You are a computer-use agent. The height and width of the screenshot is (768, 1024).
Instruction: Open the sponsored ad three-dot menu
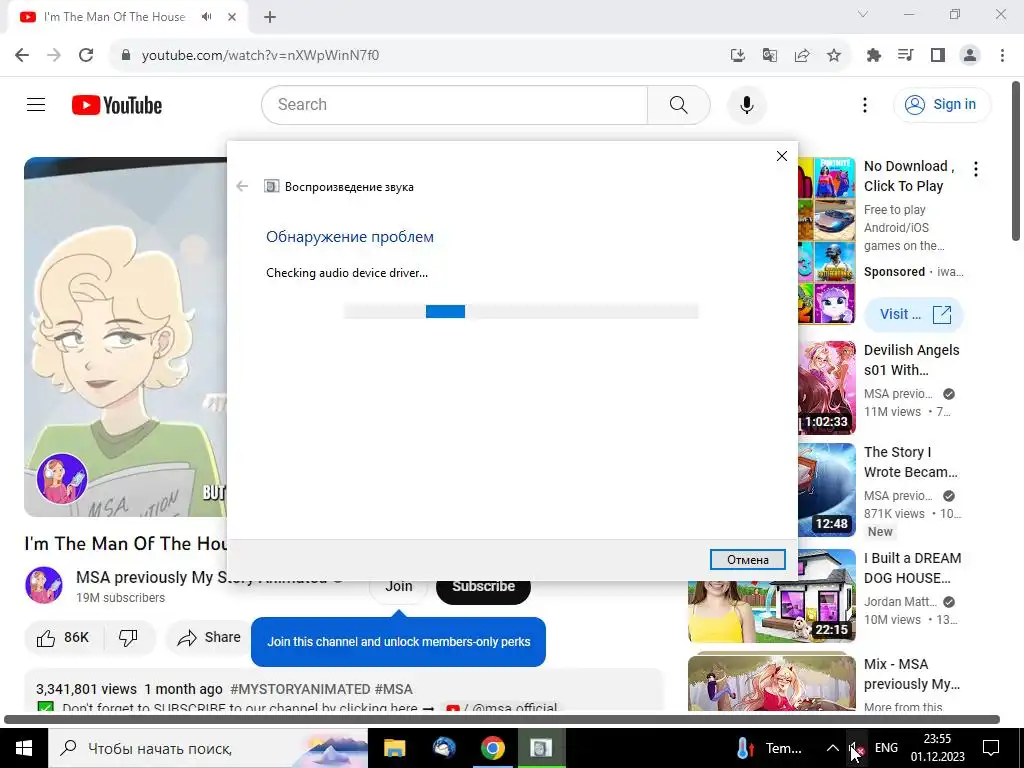click(976, 169)
